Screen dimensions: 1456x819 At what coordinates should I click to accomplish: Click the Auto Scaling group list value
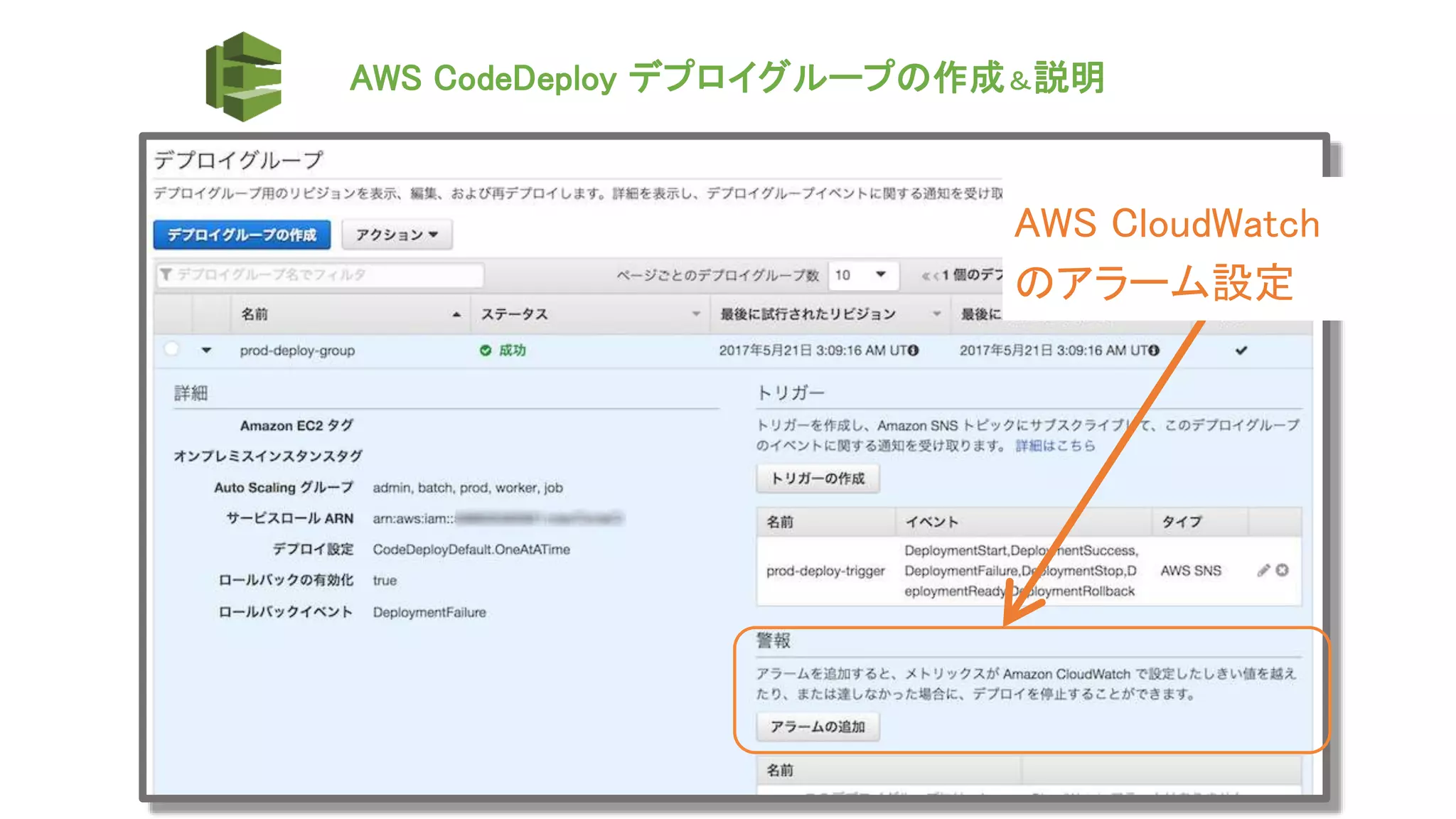point(468,488)
